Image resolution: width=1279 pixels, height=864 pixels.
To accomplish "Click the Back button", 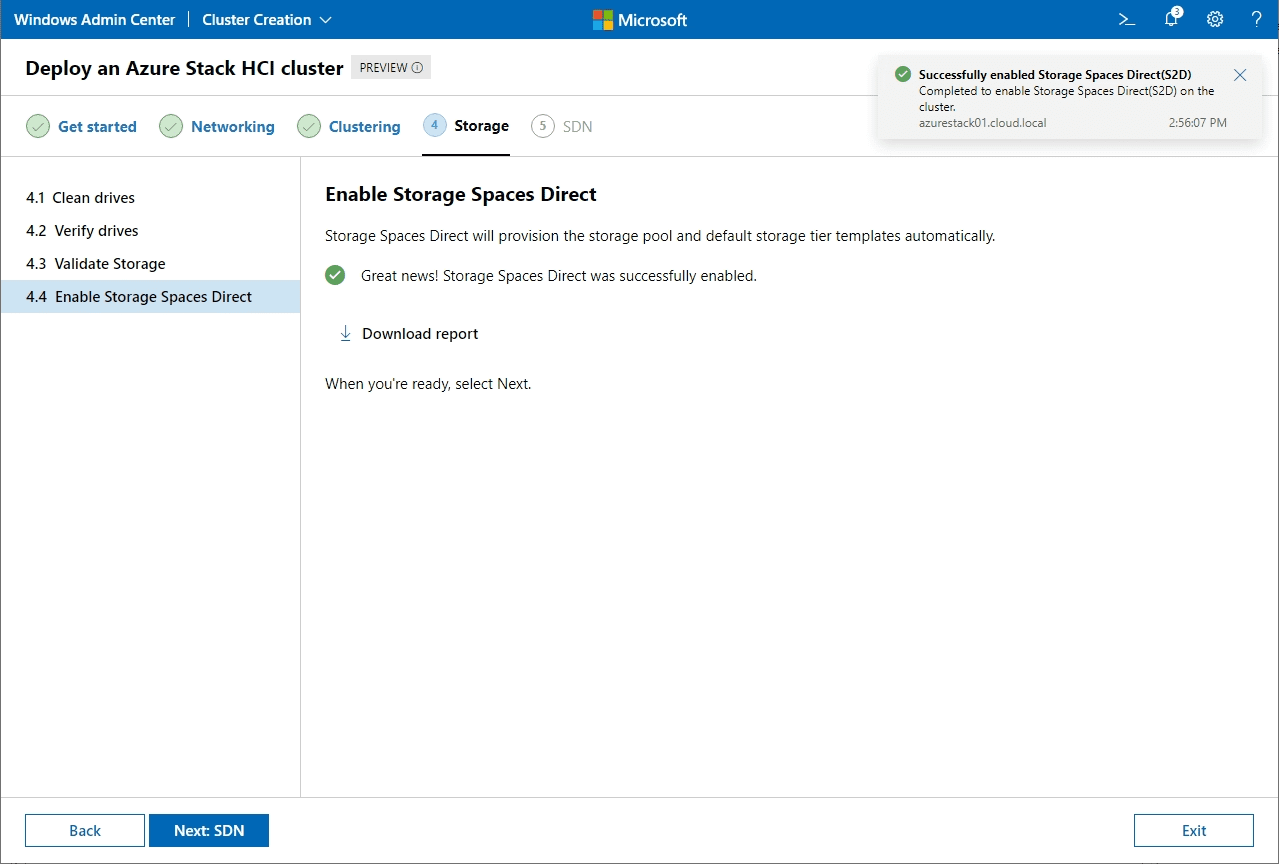I will coord(85,830).
